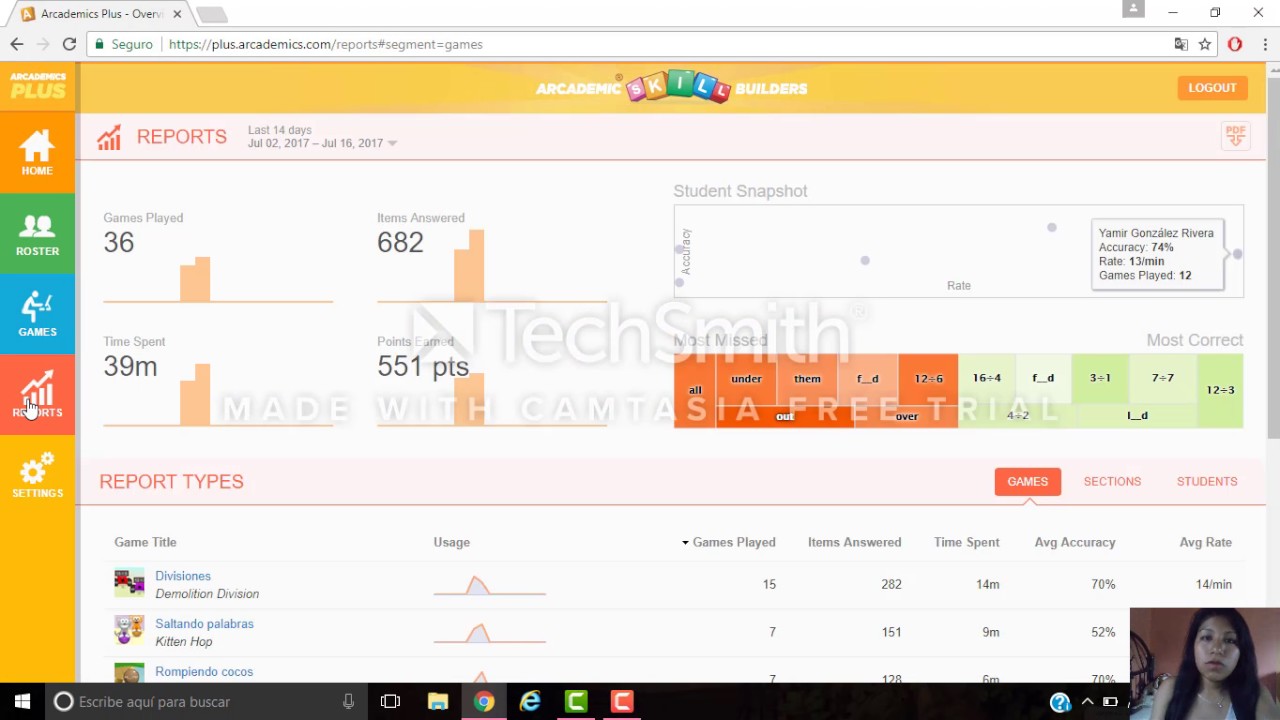This screenshot has width=1280, height=720.
Task: Open the green Camtasia taskbar icon
Action: (x=576, y=702)
